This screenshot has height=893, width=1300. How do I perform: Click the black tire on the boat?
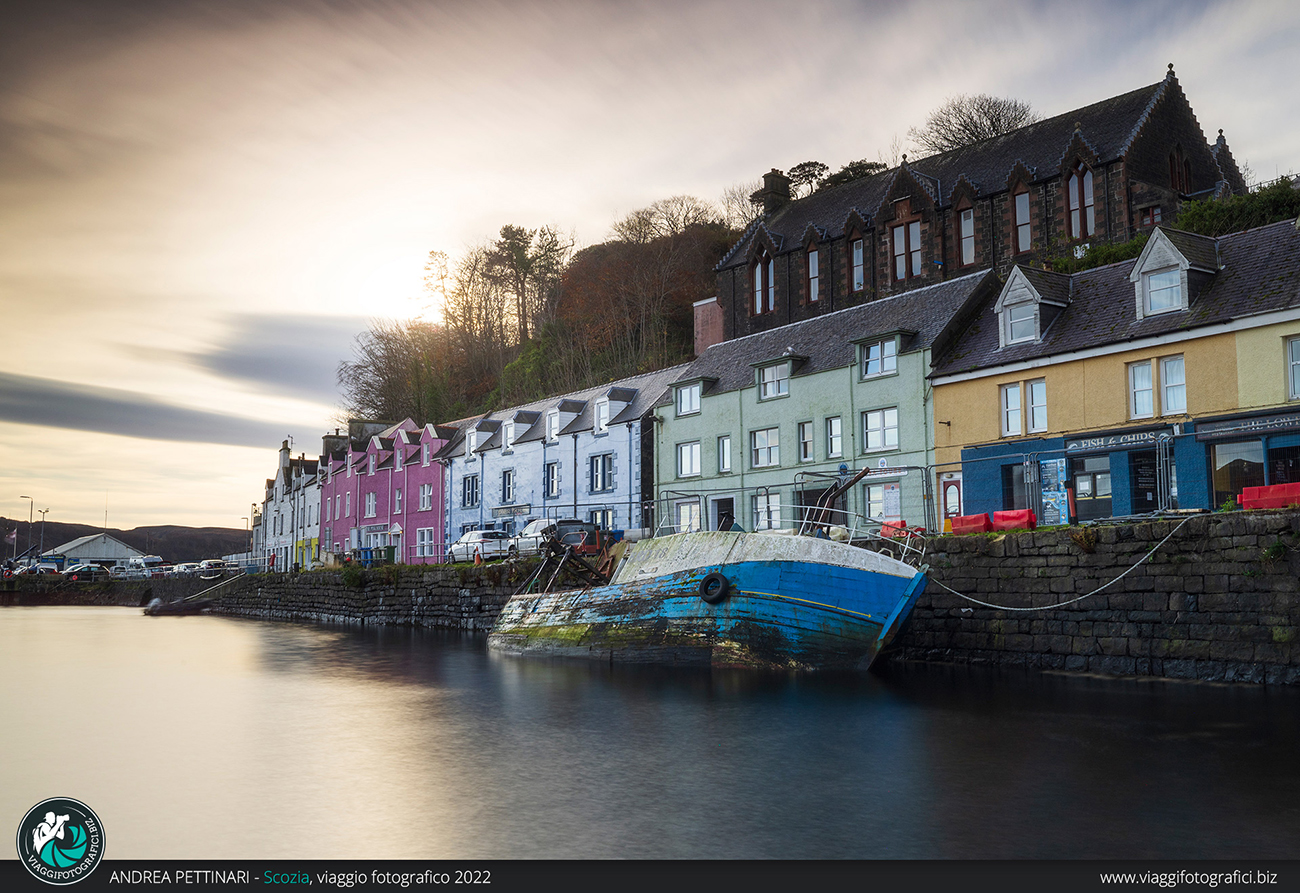713,587
